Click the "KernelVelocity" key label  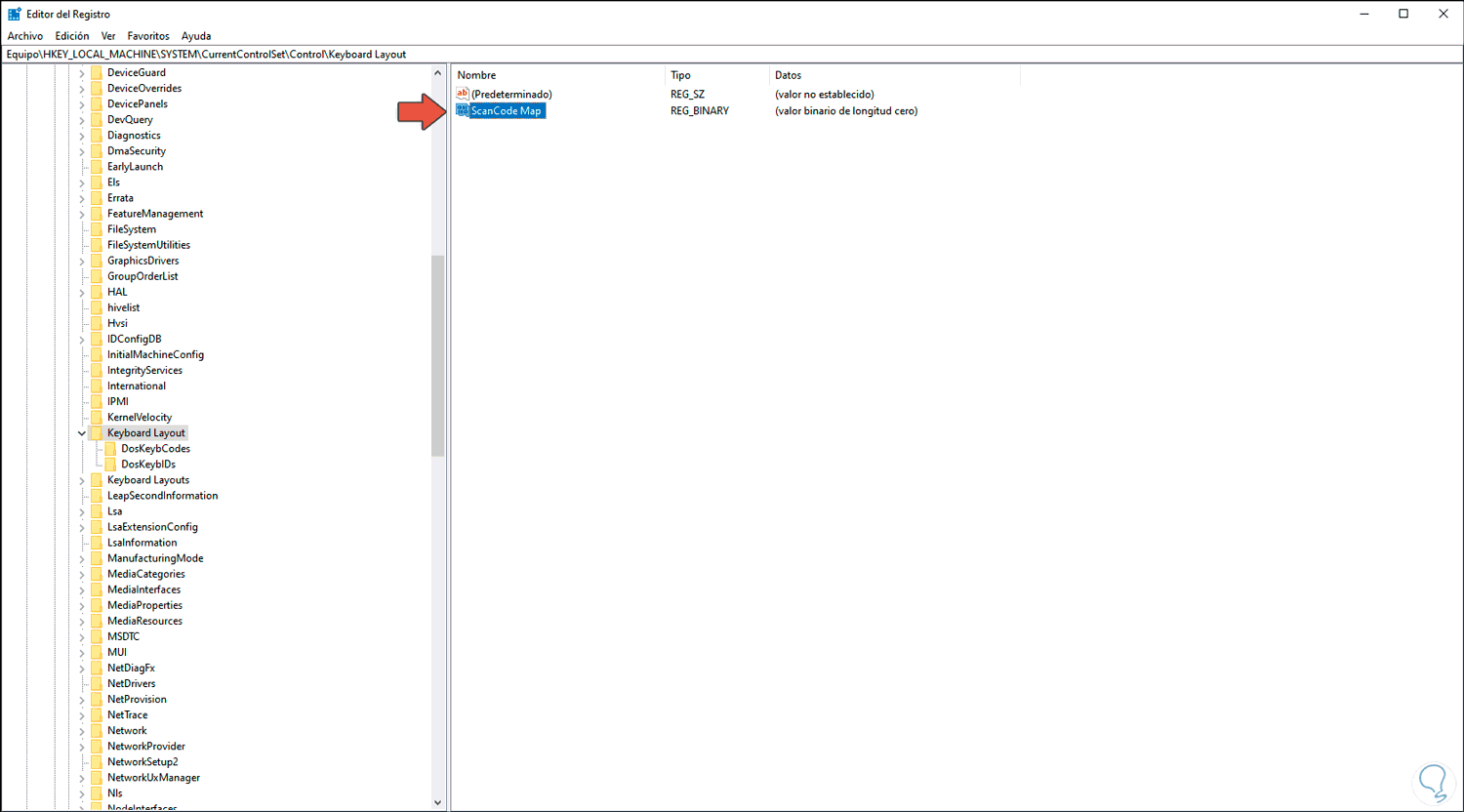(140, 417)
